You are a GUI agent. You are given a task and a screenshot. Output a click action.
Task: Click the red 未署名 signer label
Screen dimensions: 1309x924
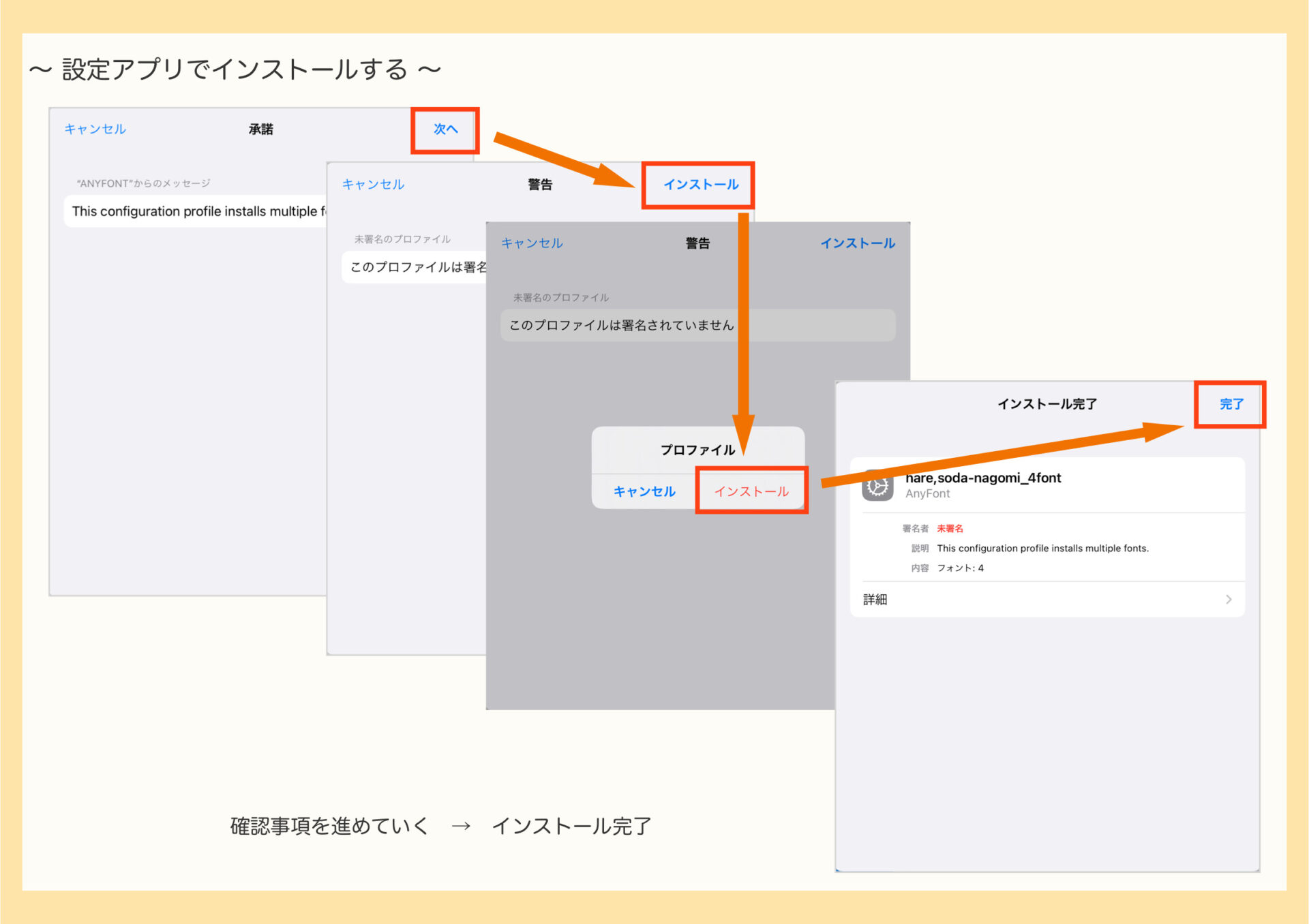click(x=950, y=528)
